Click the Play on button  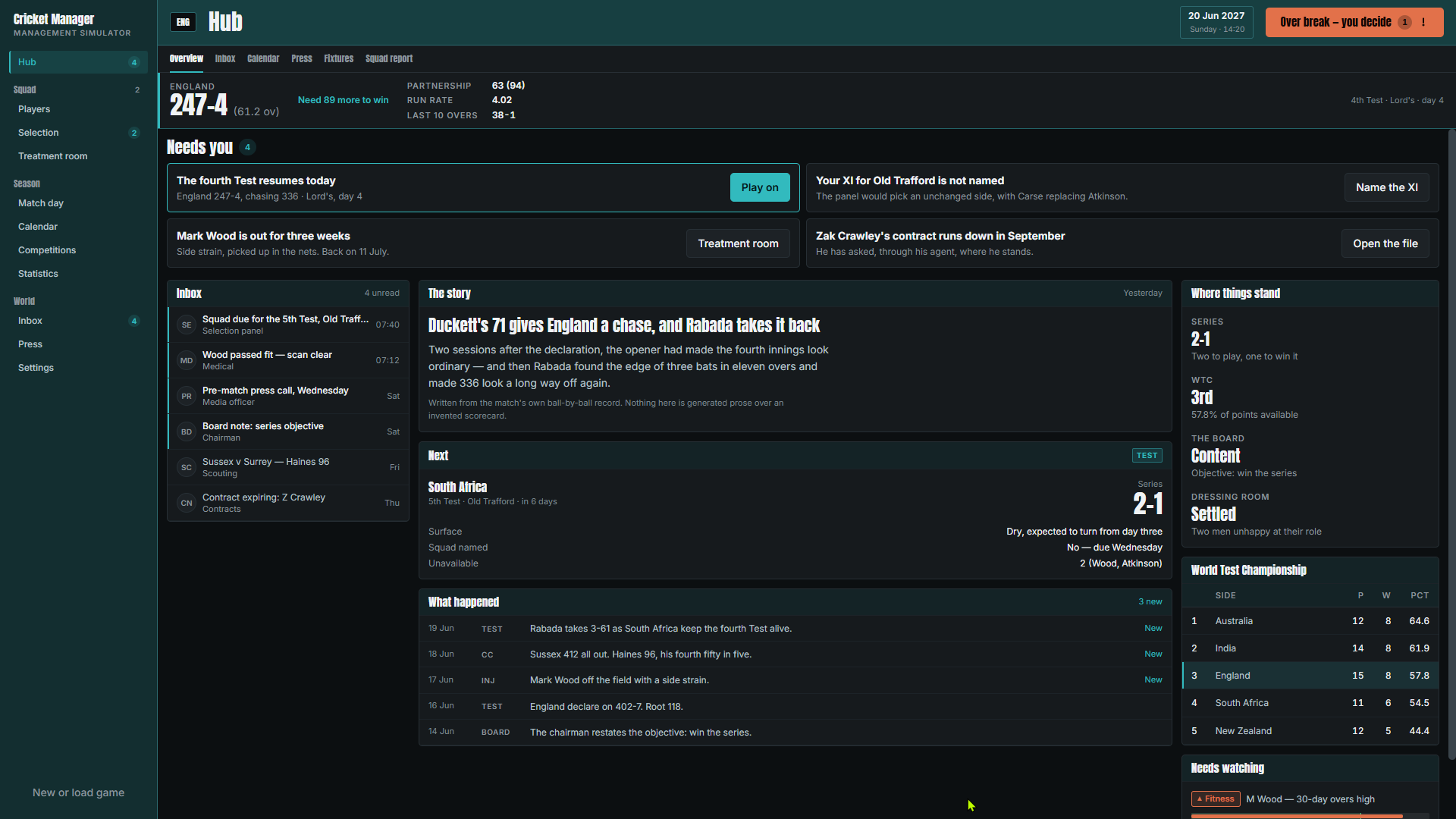coord(760,187)
